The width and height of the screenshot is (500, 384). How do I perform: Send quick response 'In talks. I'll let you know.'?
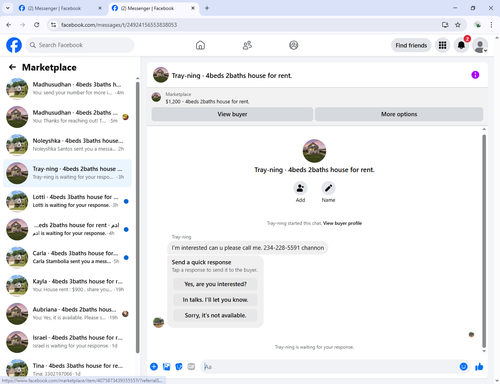215,300
